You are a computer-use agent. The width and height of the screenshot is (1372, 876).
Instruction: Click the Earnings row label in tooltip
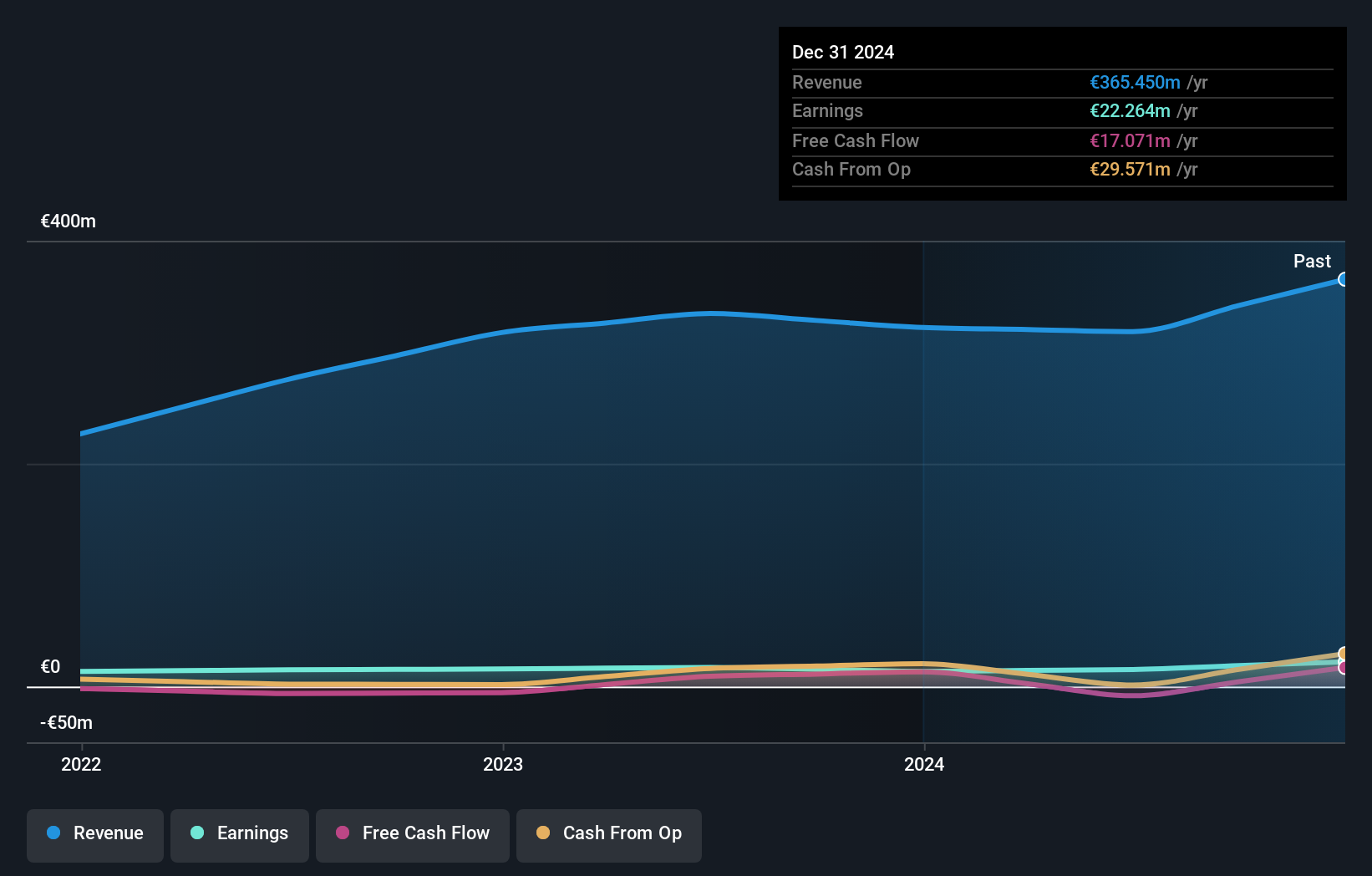pos(827,110)
